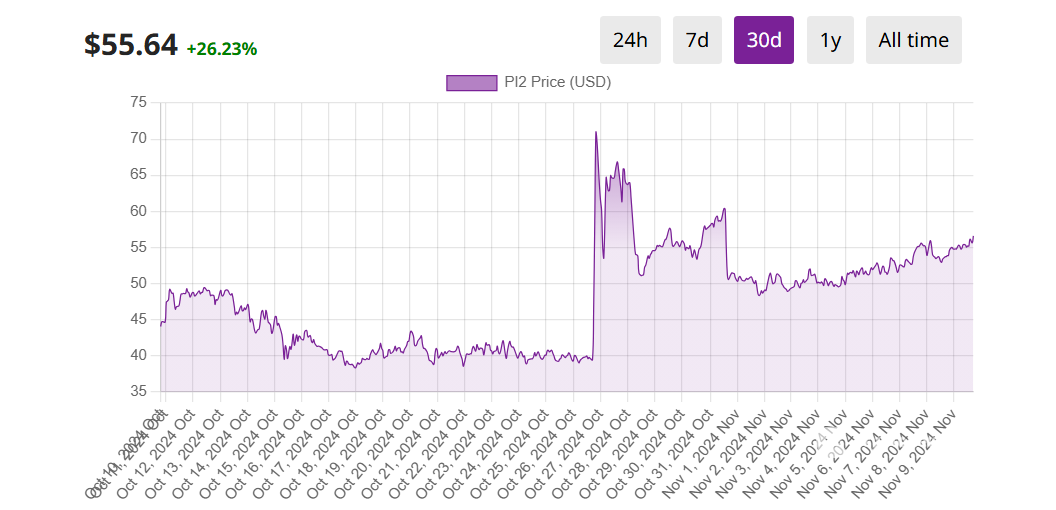The height and width of the screenshot is (510, 1056).
Task: Click the +26.23% change indicator
Action: [x=222, y=49]
